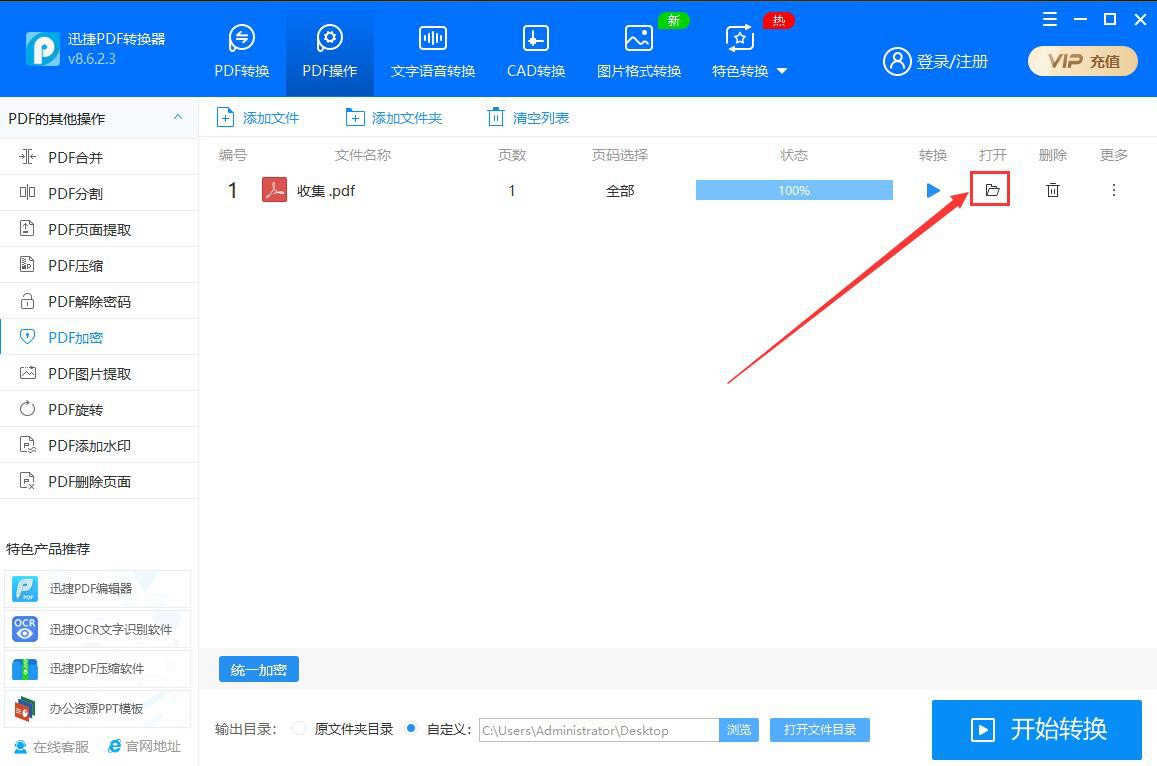
Task: Click the 页码选择 column header
Action: pos(620,155)
